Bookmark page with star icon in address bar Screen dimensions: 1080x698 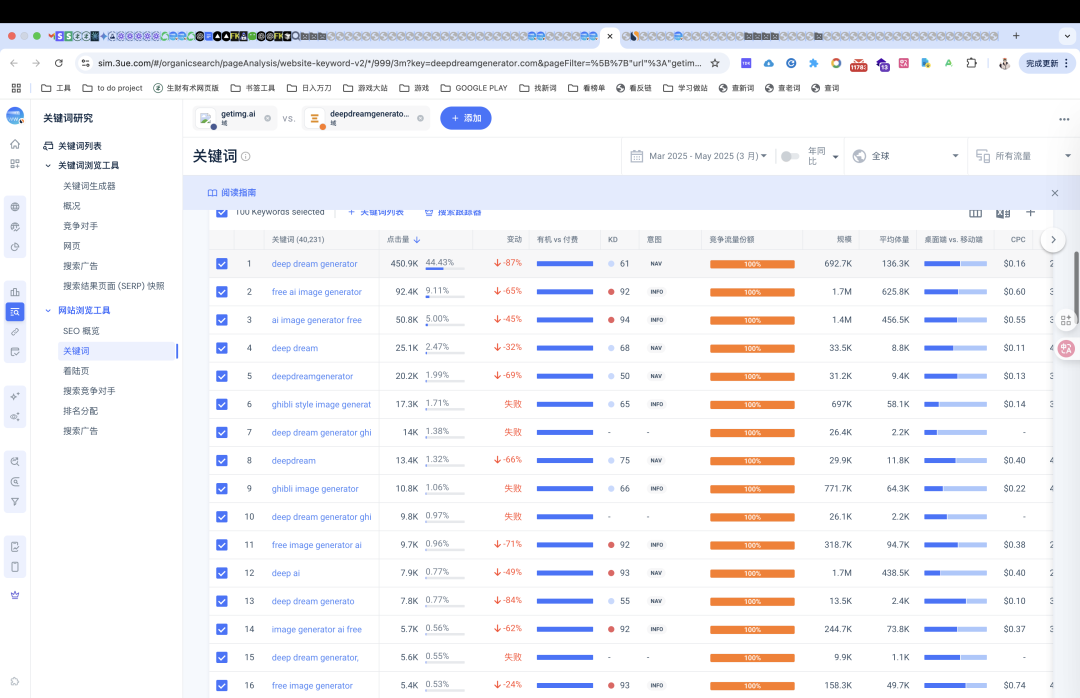tap(715, 63)
